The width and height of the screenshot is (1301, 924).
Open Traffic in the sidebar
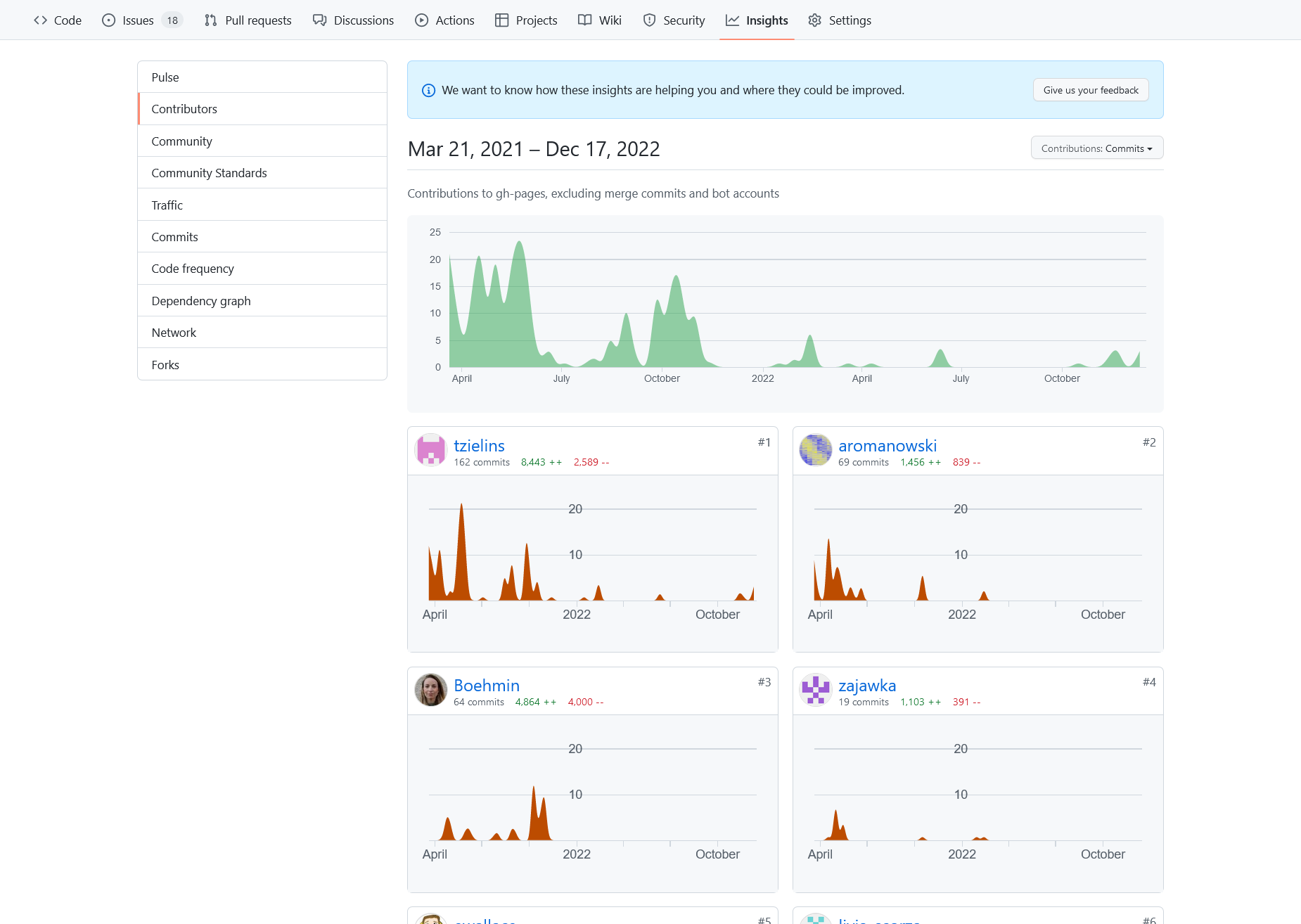[x=262, y=205]
